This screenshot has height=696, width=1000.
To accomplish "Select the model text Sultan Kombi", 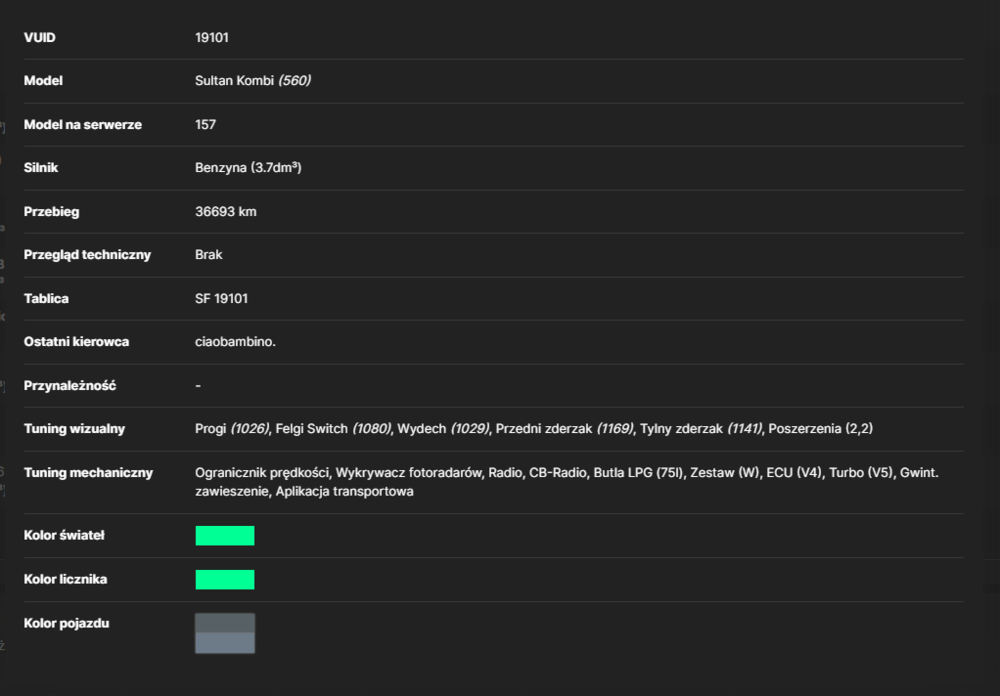I will [x=234, y=80].
